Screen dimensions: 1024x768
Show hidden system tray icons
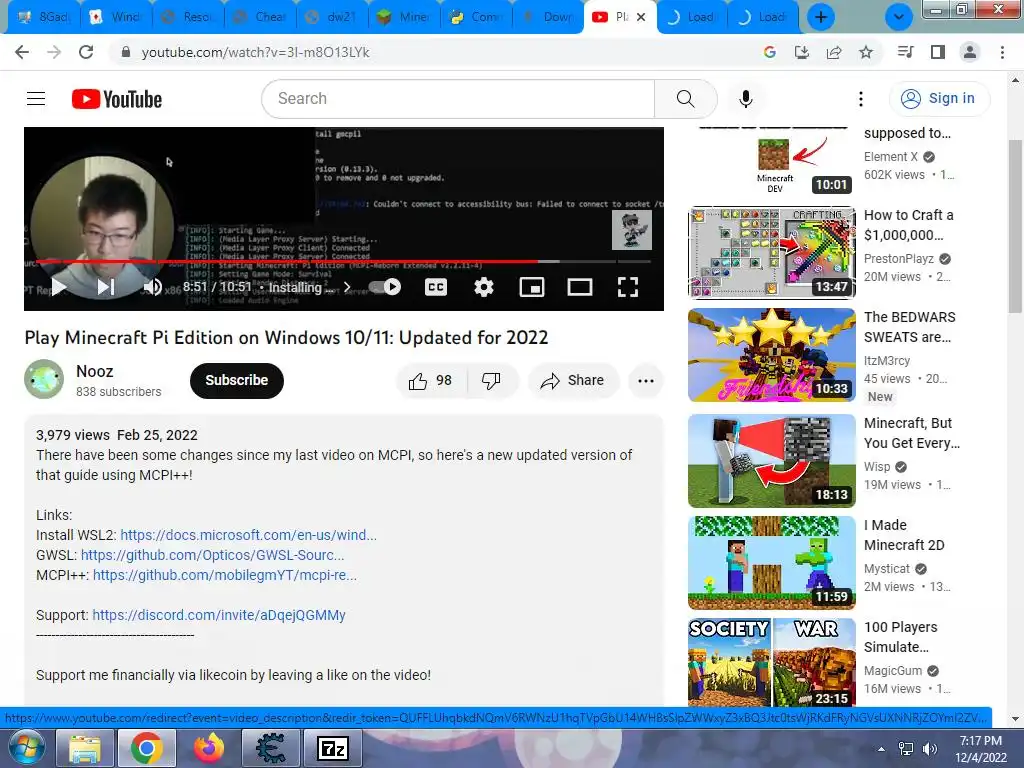pyautogui.click(x=882, y=749)
